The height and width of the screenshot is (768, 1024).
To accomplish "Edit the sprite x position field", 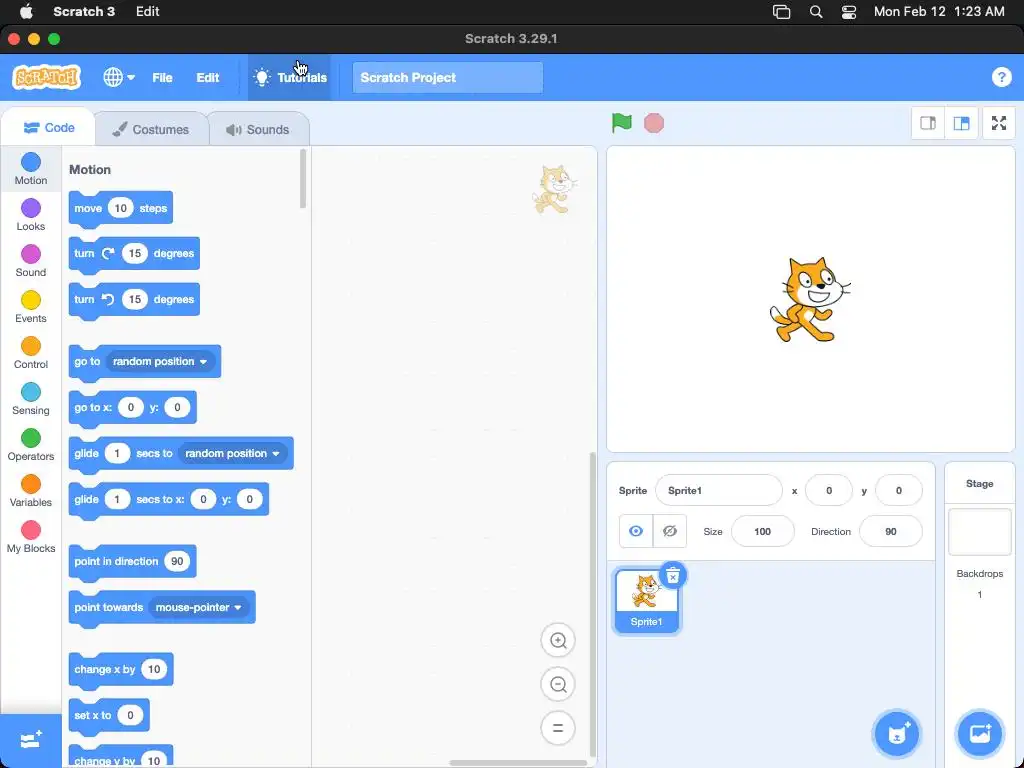I will coord(829,490).
